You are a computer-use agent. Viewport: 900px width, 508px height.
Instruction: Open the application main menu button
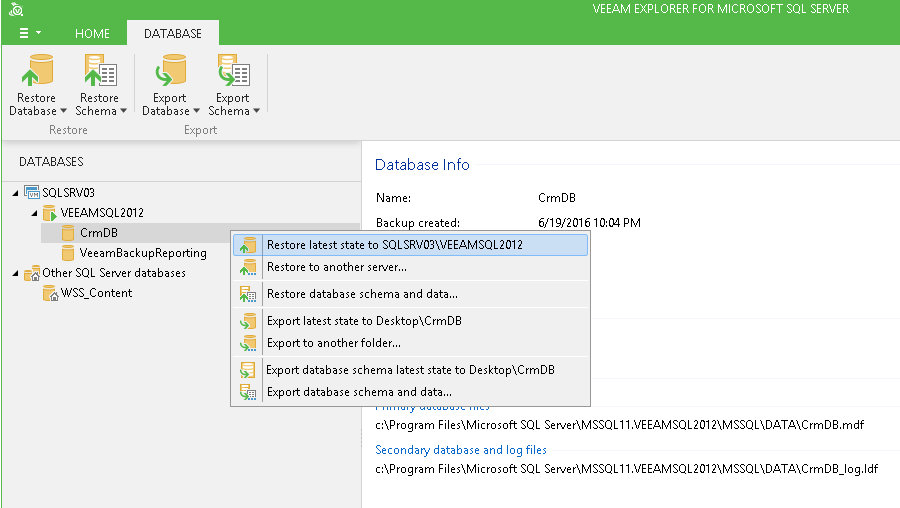click(29, 33)
